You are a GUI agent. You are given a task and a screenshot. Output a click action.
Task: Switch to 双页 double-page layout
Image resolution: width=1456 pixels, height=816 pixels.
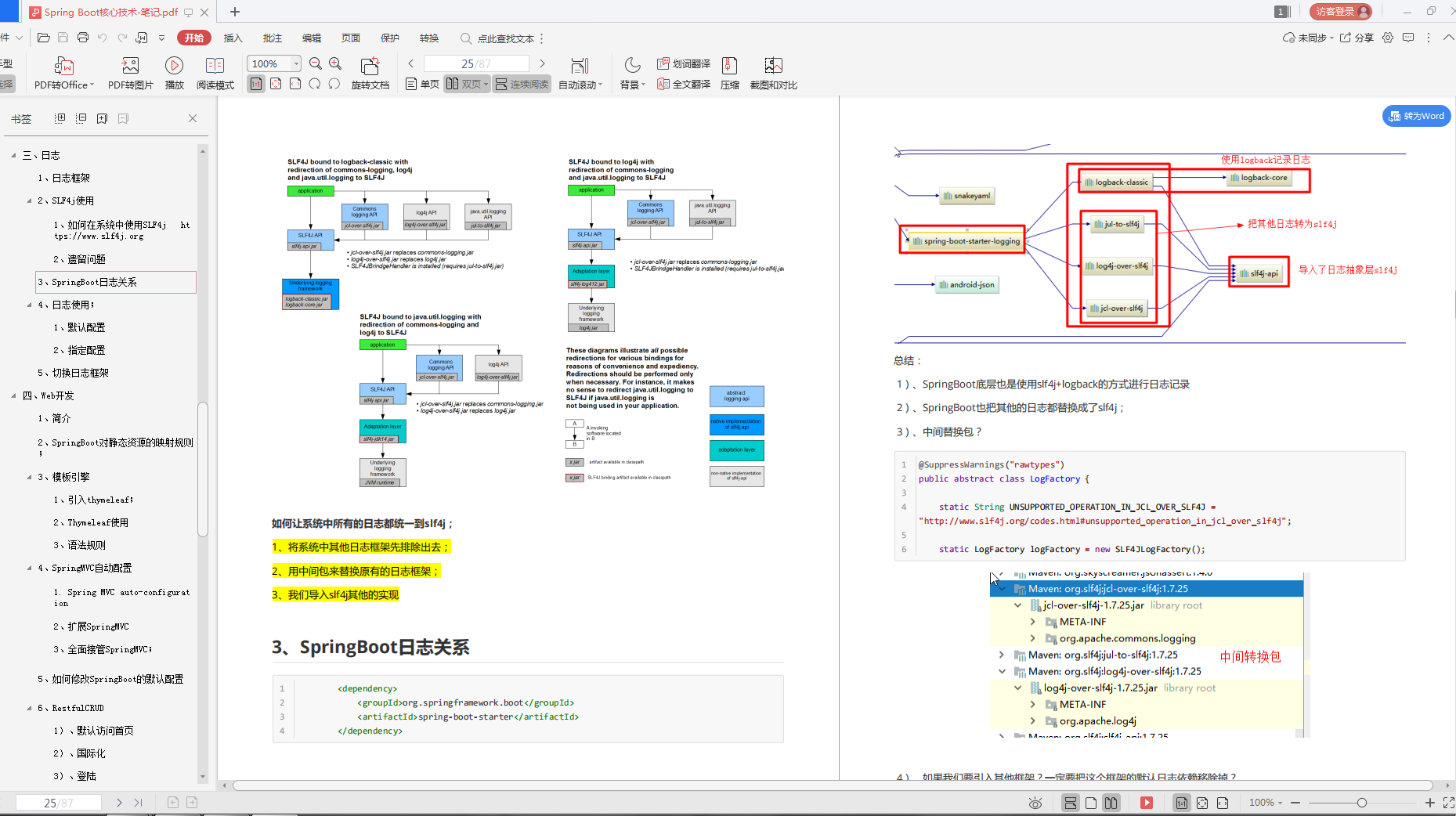click(467, 84)
